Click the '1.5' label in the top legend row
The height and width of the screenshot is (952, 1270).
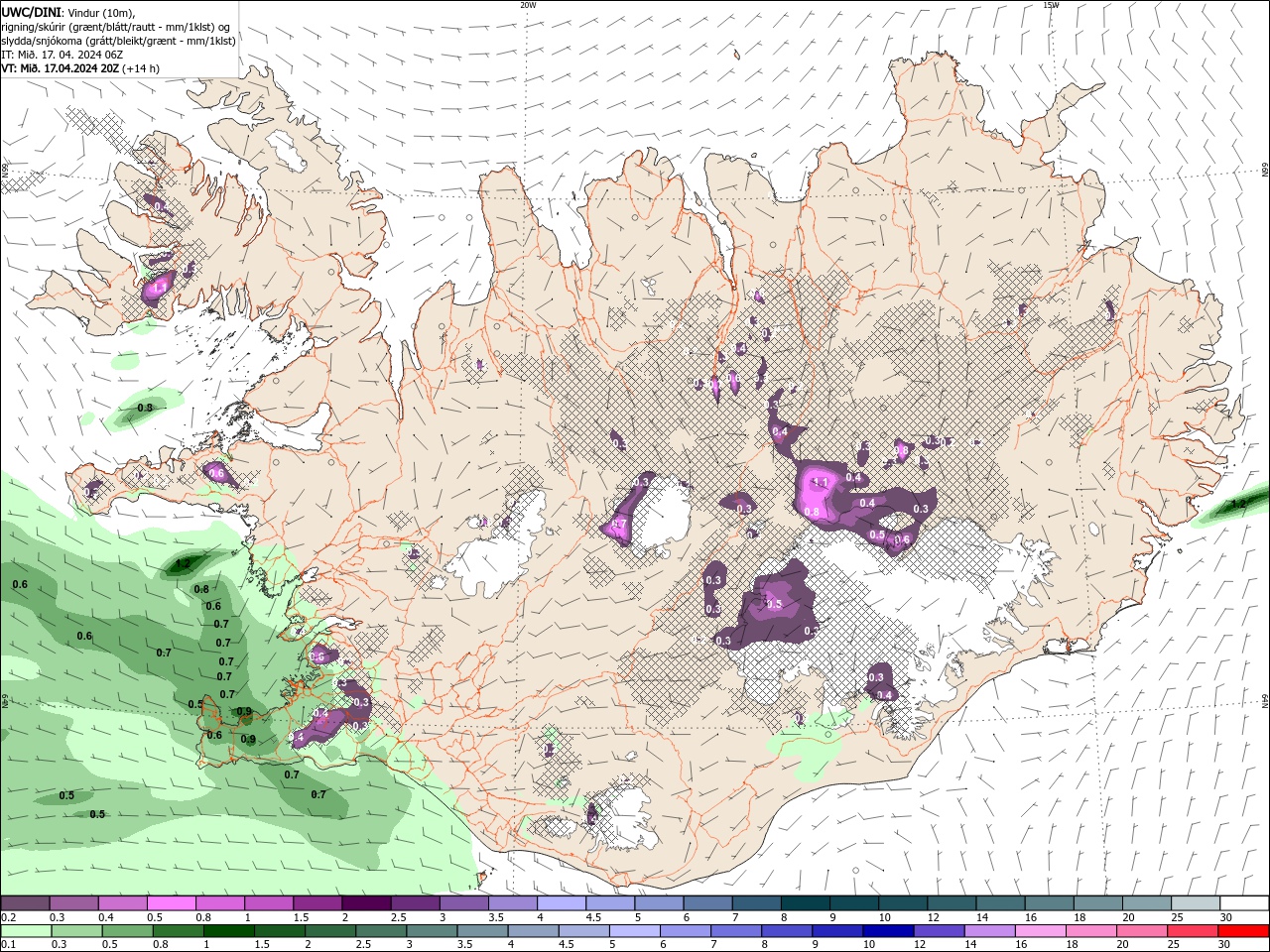point(300,917)
